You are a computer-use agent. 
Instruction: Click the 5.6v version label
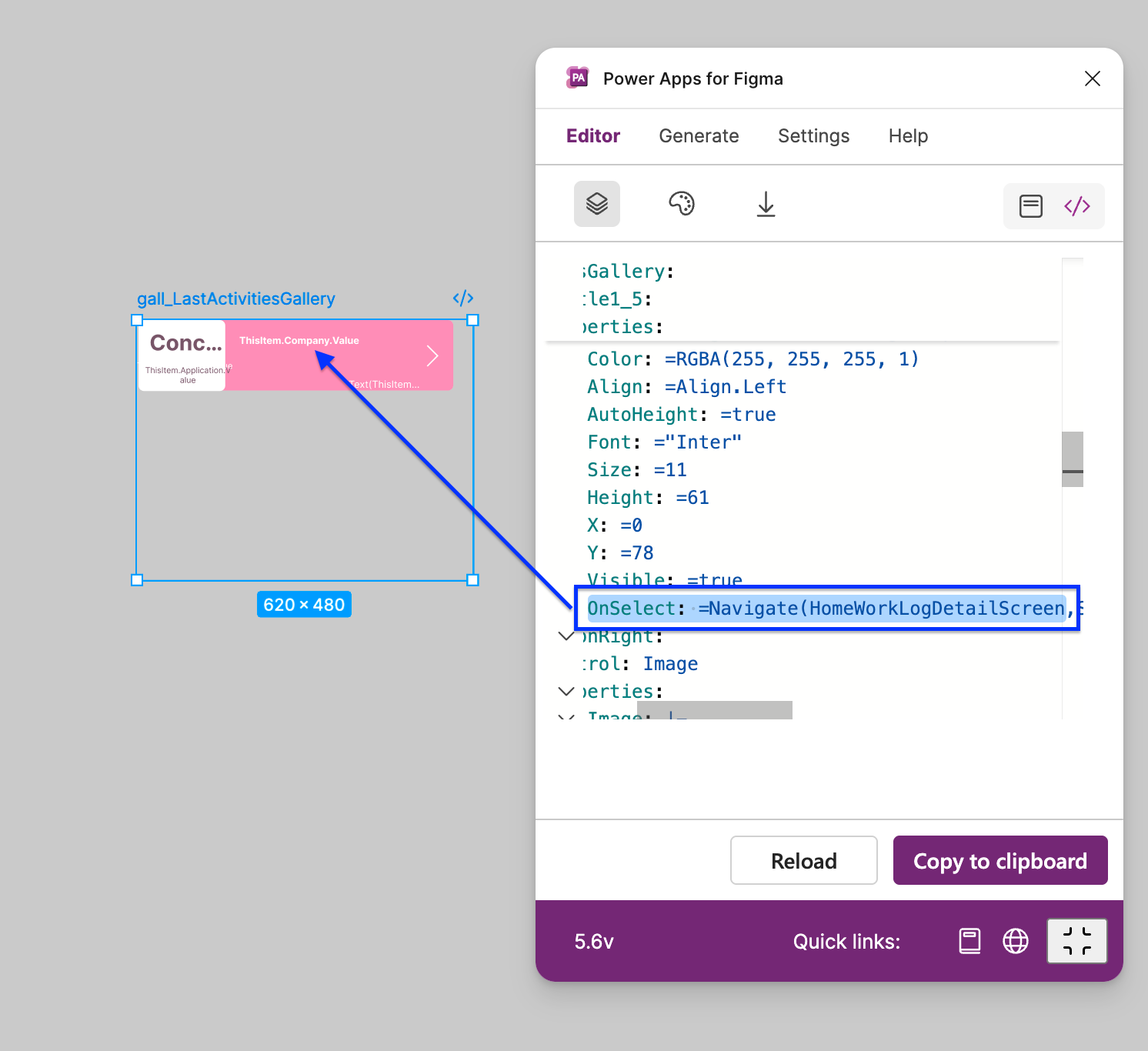[x=594, y=942]
